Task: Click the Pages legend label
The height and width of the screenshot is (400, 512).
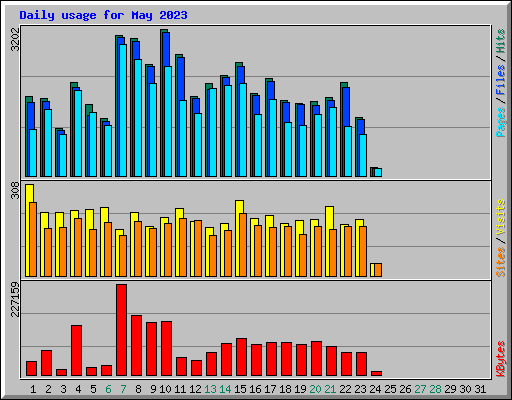Action: (x=501, y=122)
